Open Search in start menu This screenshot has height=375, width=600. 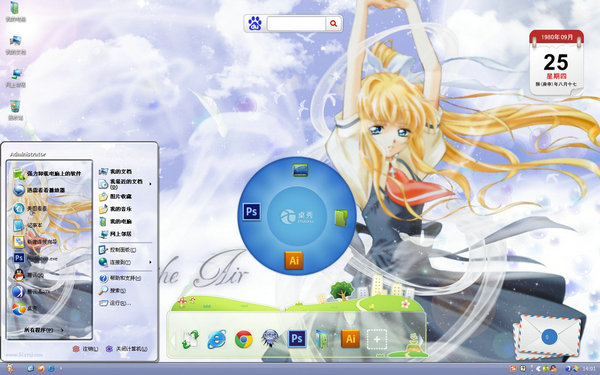(112, 290)
